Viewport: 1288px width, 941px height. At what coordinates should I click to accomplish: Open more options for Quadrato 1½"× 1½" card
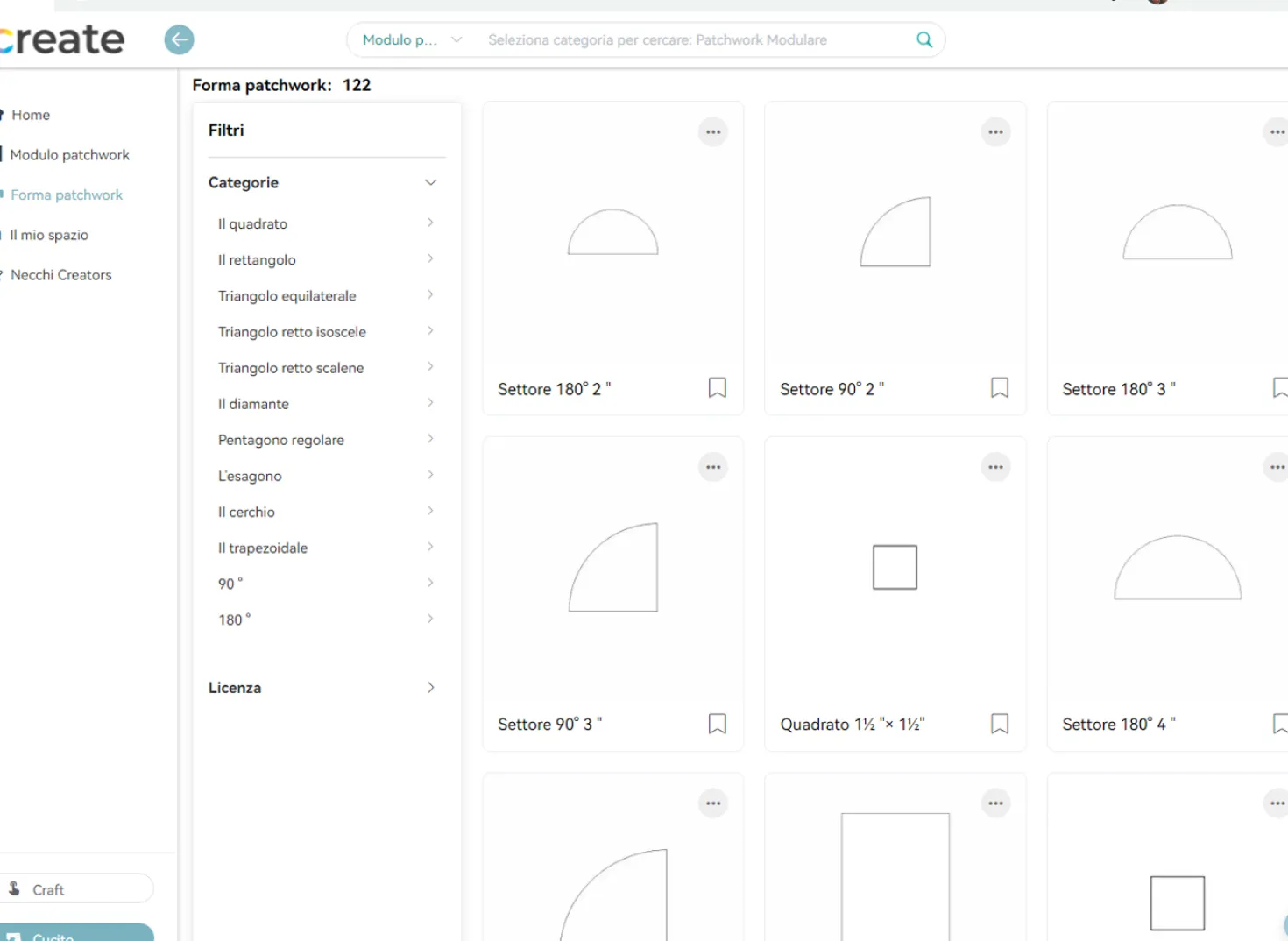click(x=996, y=467)
